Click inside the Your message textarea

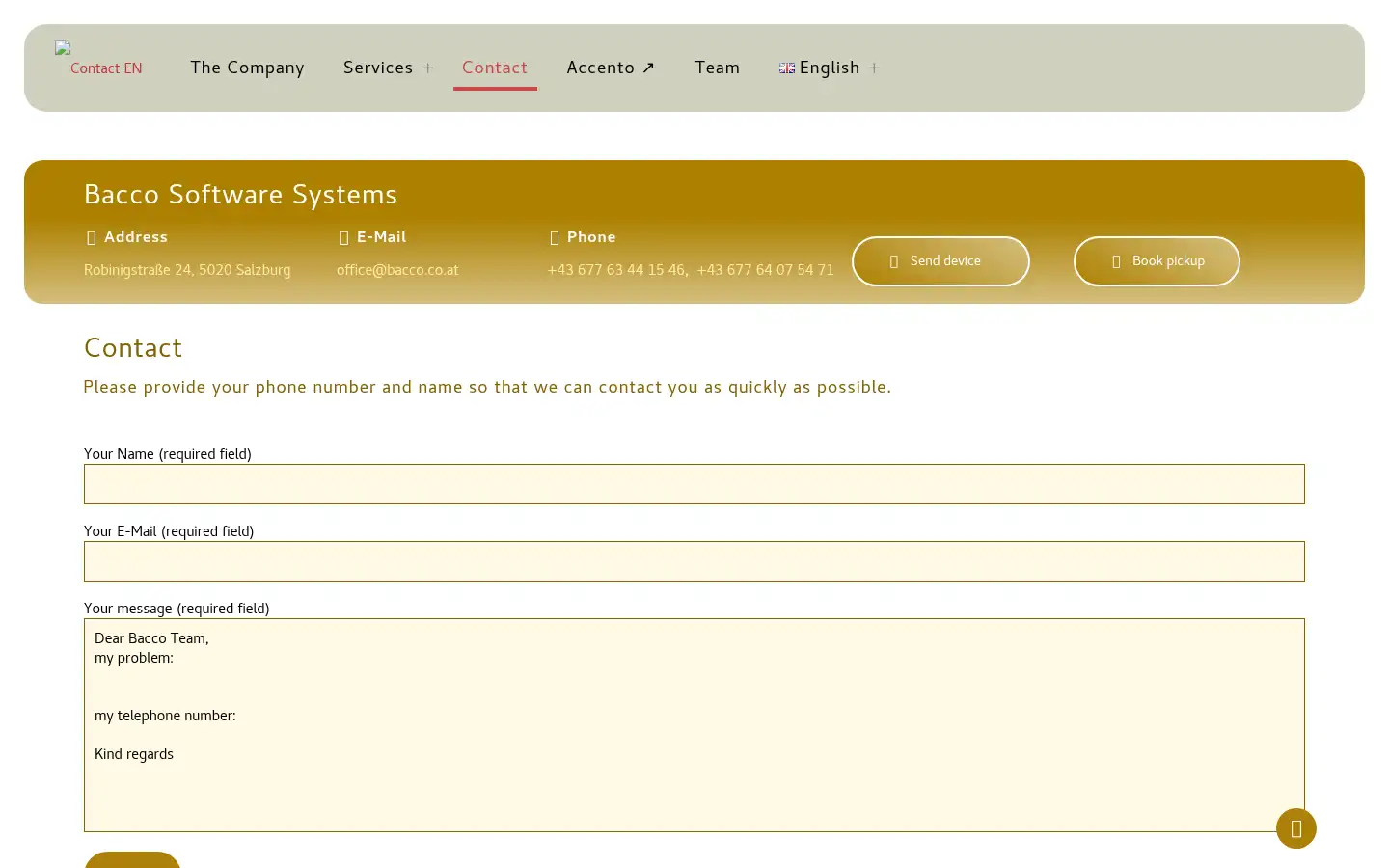[694, 725]
